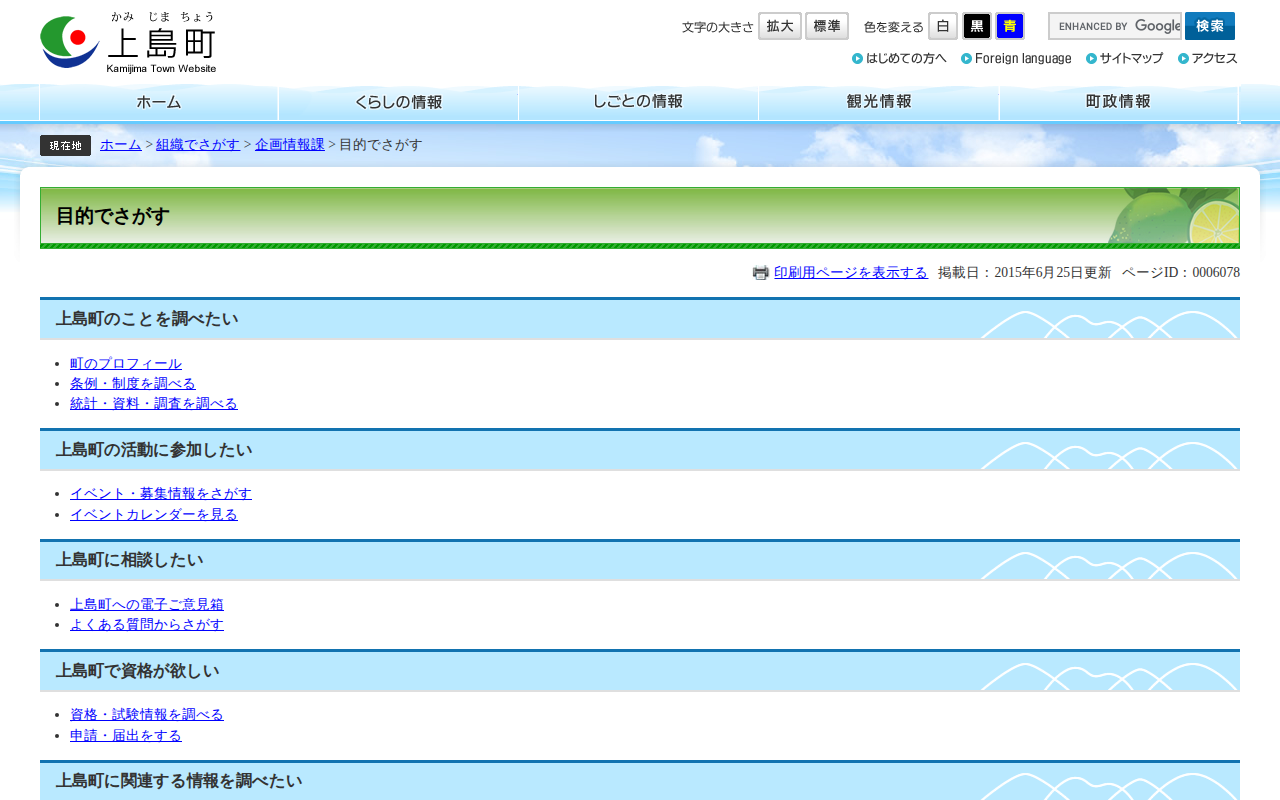Click the 検索 search button
Viewport: 1280px width, 800px height.
[x=1210, y=26]
